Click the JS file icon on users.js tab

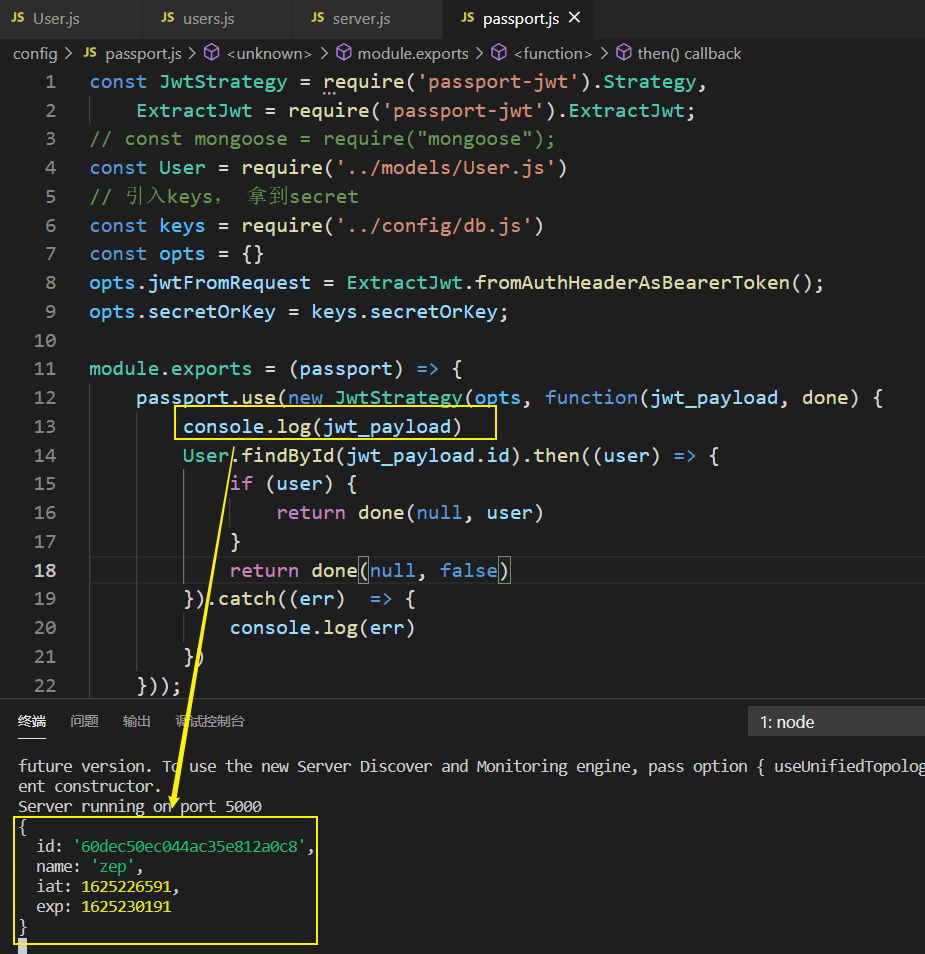[168, 18]
